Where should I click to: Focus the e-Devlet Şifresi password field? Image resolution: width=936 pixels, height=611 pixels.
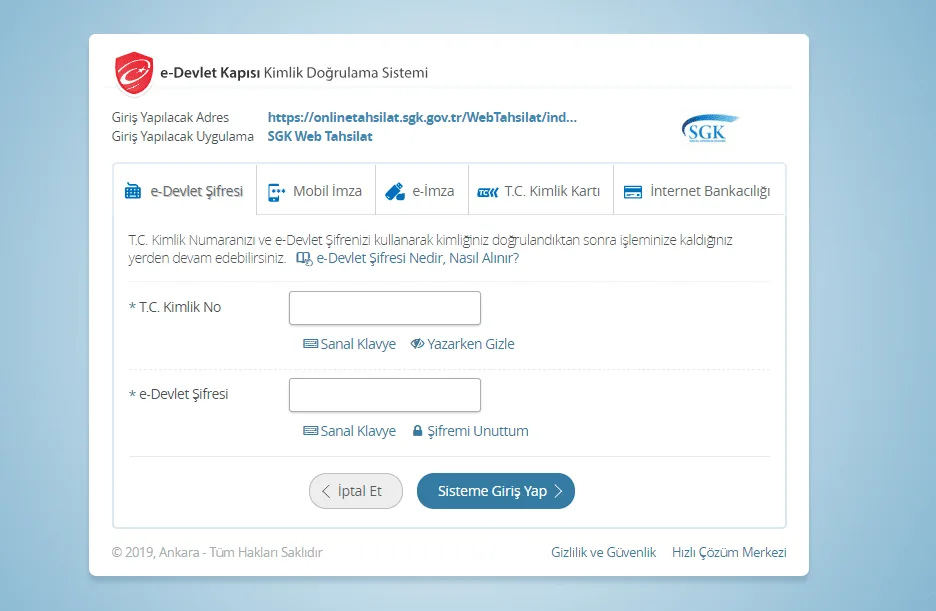click(x=385, y=395)
